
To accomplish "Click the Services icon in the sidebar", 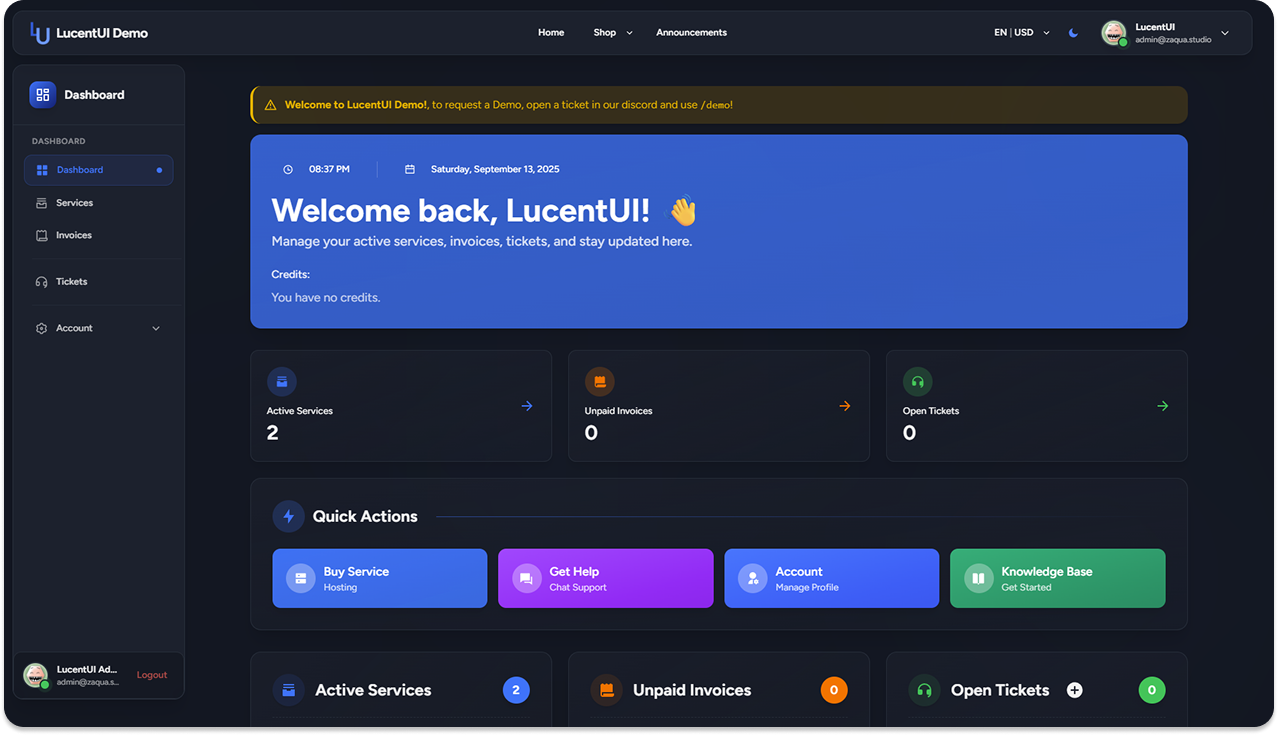I will (41, 202).
